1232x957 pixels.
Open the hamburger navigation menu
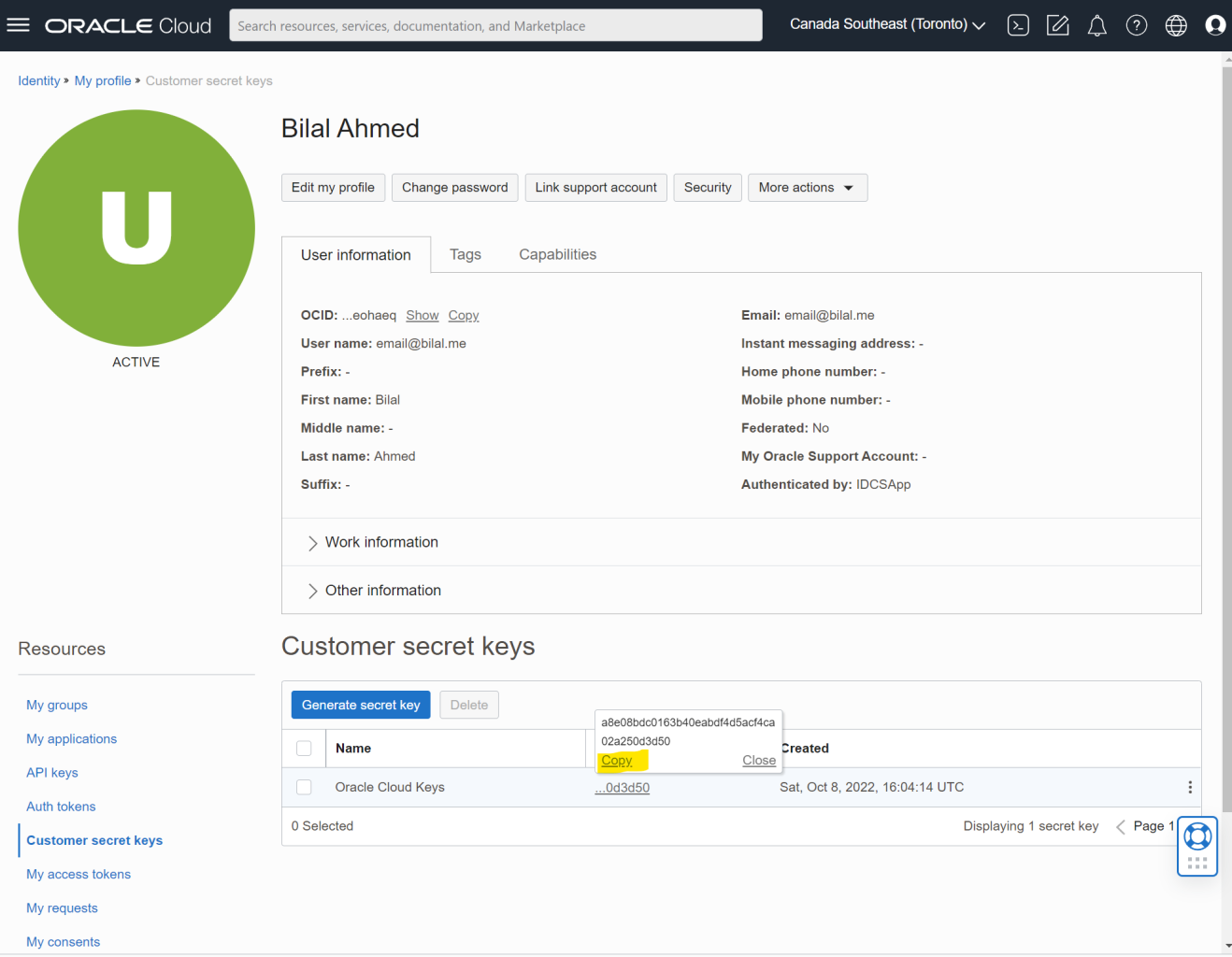[19, 25]
